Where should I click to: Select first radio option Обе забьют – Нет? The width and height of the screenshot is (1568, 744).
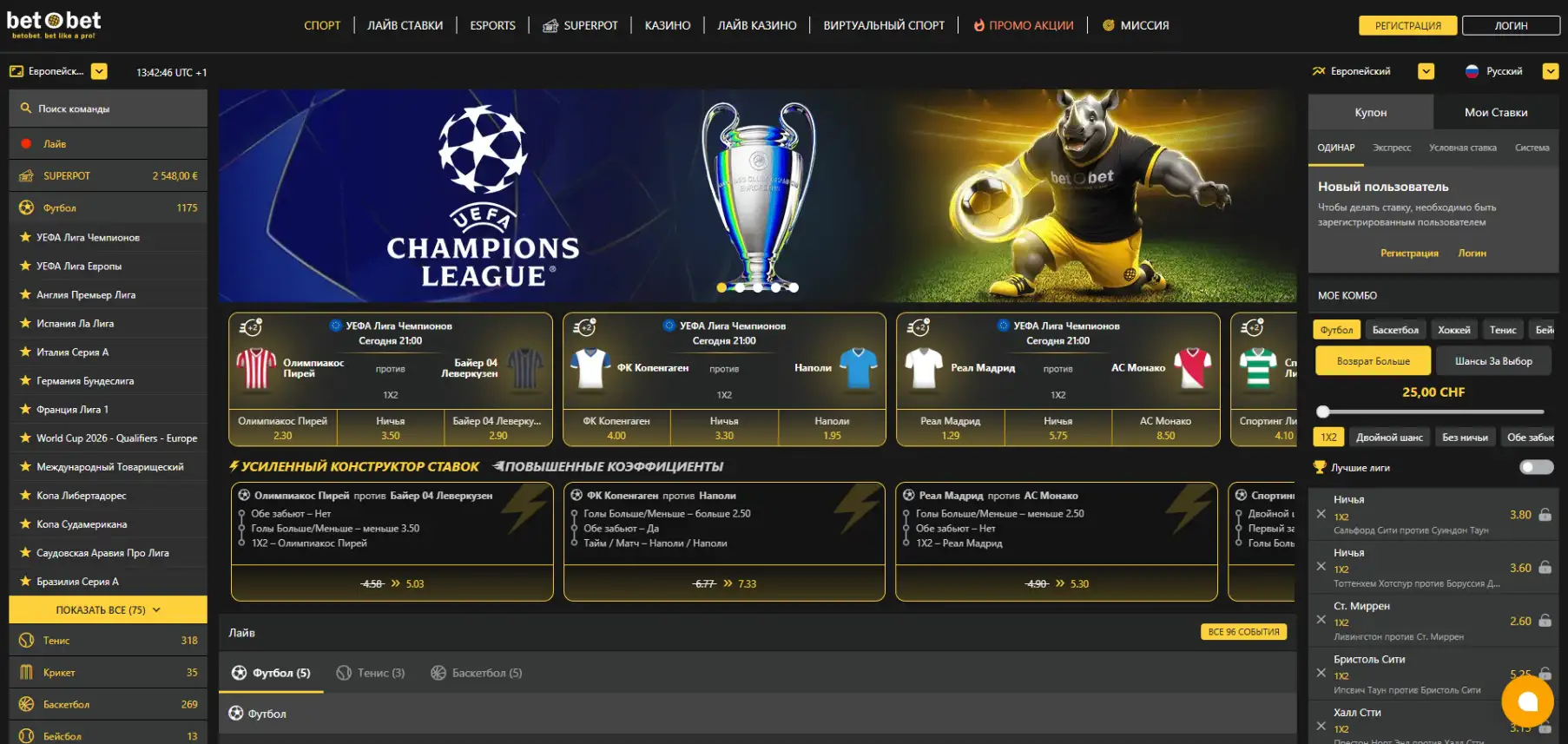click(x=242, y=514)
